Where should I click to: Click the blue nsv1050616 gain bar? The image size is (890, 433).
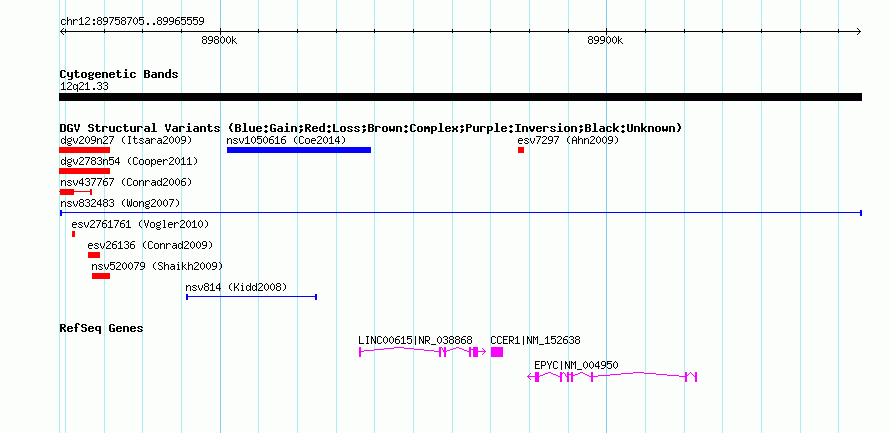[299, 150]
